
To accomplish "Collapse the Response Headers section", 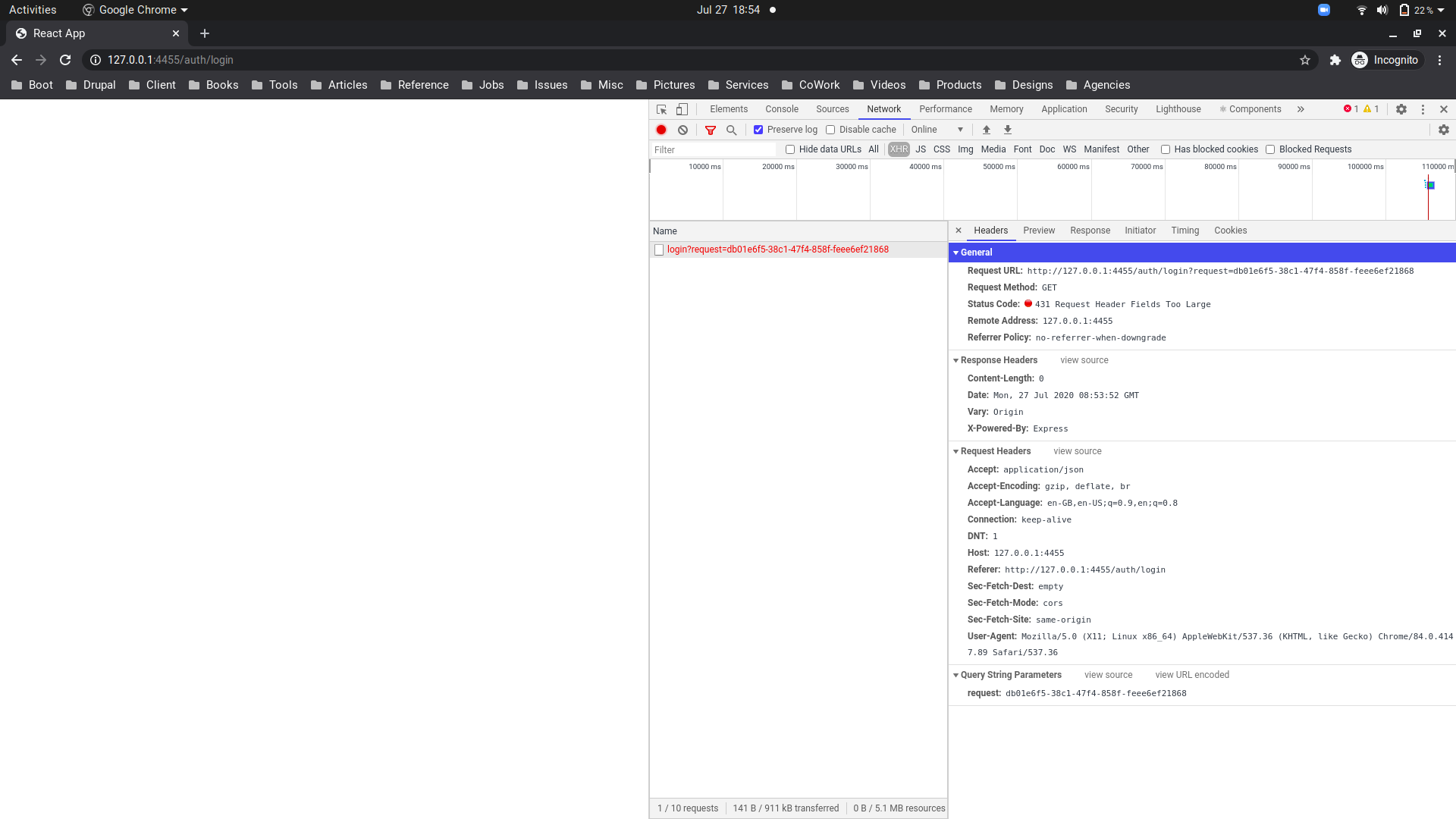I will tap(955, 360).
